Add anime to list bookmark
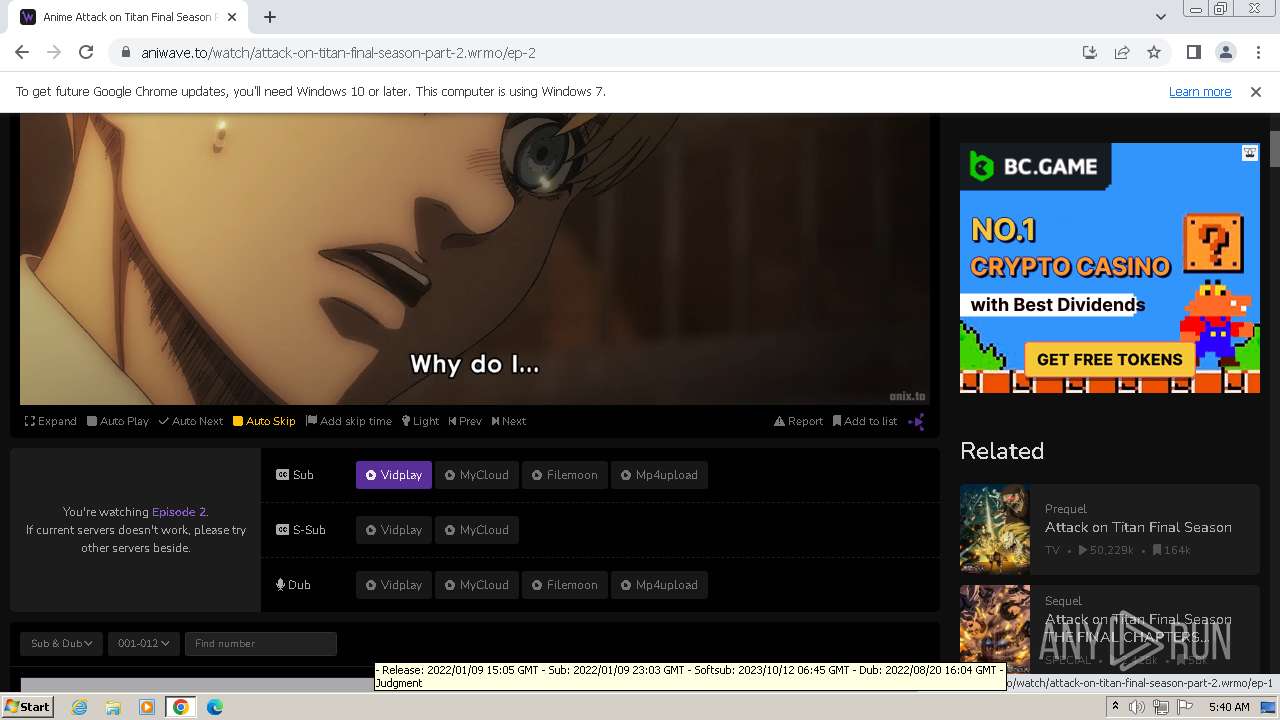 (x=865, y=421)
